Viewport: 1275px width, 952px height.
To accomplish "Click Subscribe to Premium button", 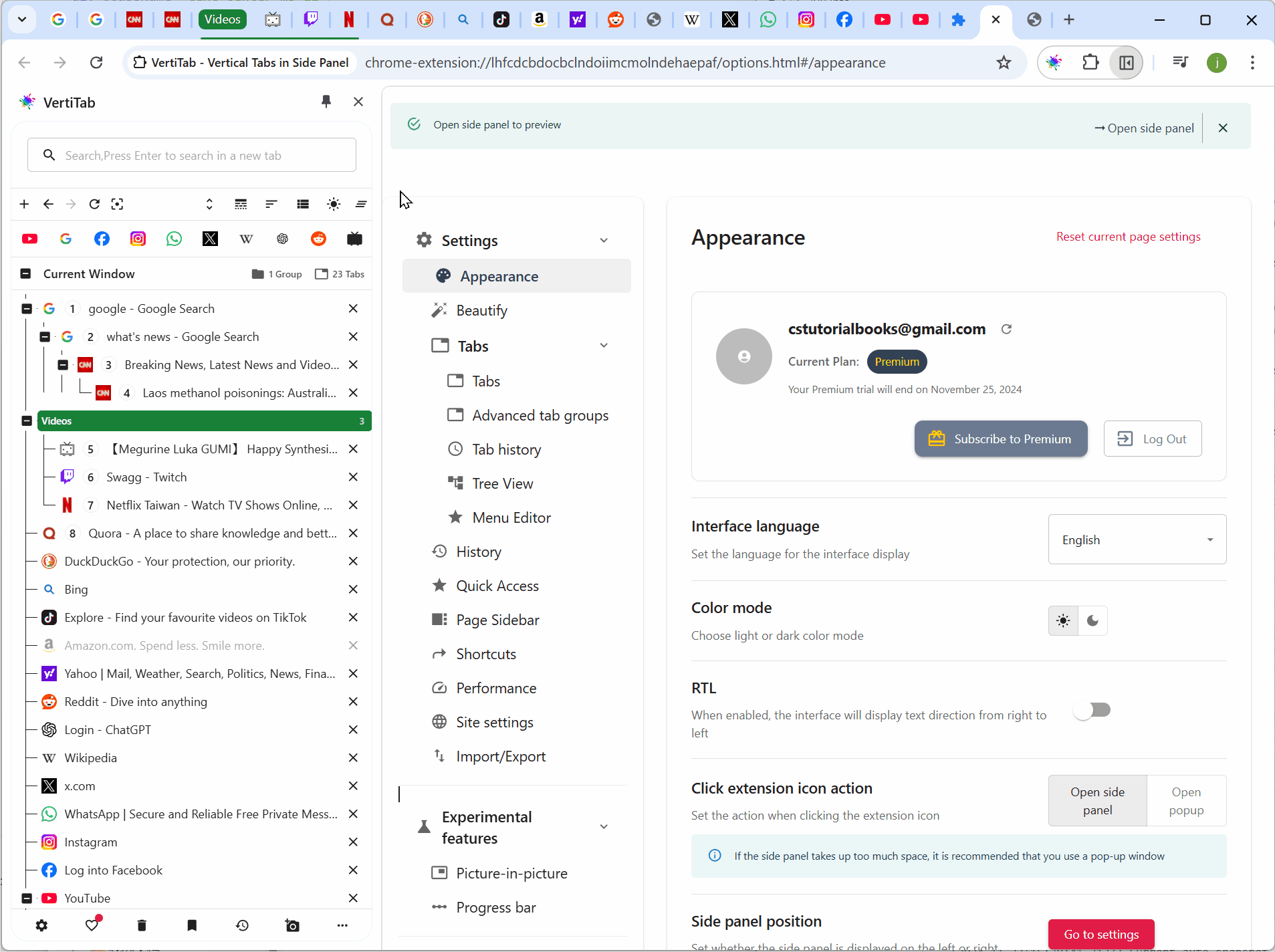I will [x=1000, y=439].
